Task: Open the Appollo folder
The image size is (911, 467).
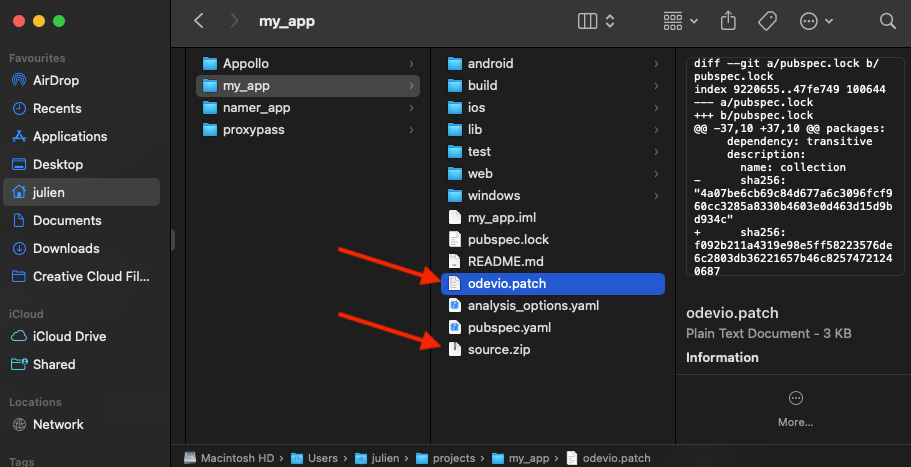Action: click(x=245, y=64)
